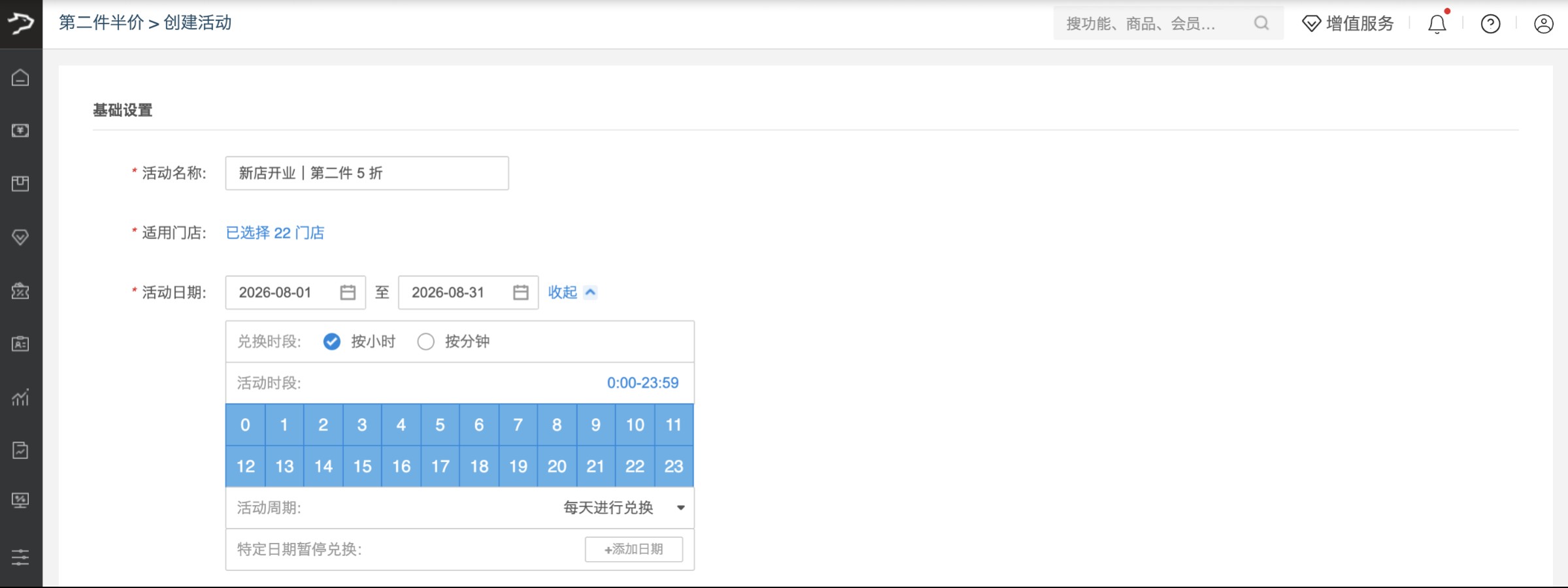The width and height of the screenshot is (1568, 588).
Task: Open the notifications bell
Action: point(1437,24)
